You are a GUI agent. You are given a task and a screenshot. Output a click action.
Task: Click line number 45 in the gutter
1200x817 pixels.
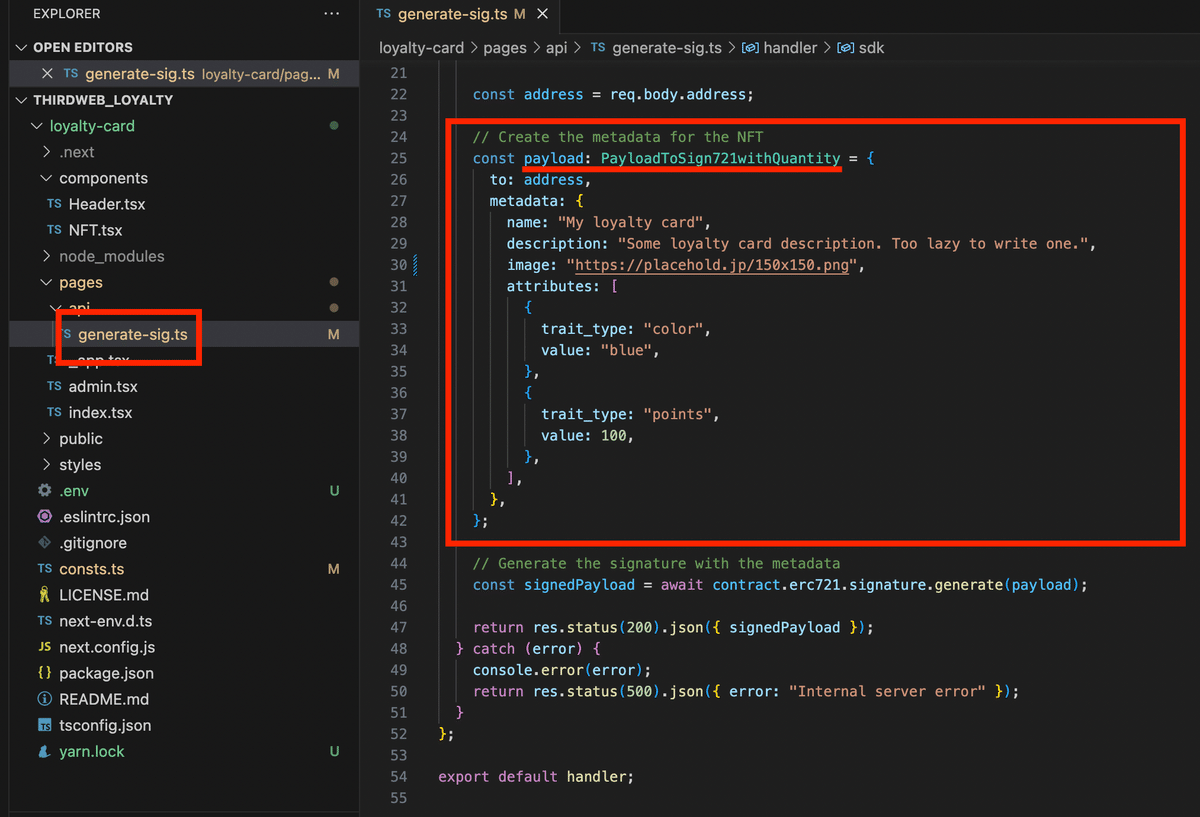click(398, 584)
